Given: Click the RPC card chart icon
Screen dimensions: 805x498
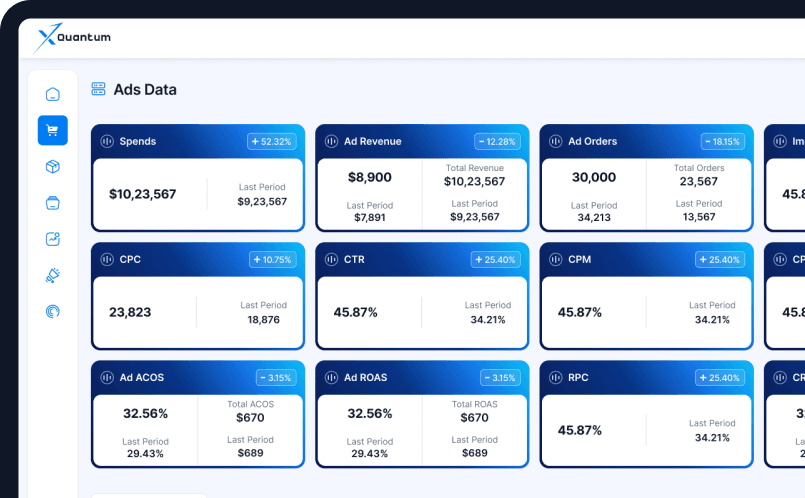Looking at the screenshot, I should [x=555, y=377].
